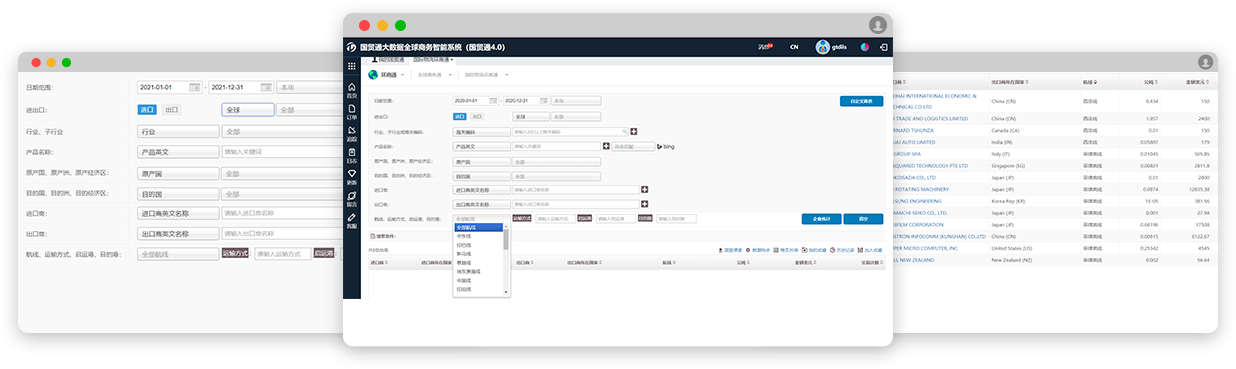This screenshot has width=1236, height=369.
Task: Go to 首页 home icon in sidebar
Action: point(351,90)
